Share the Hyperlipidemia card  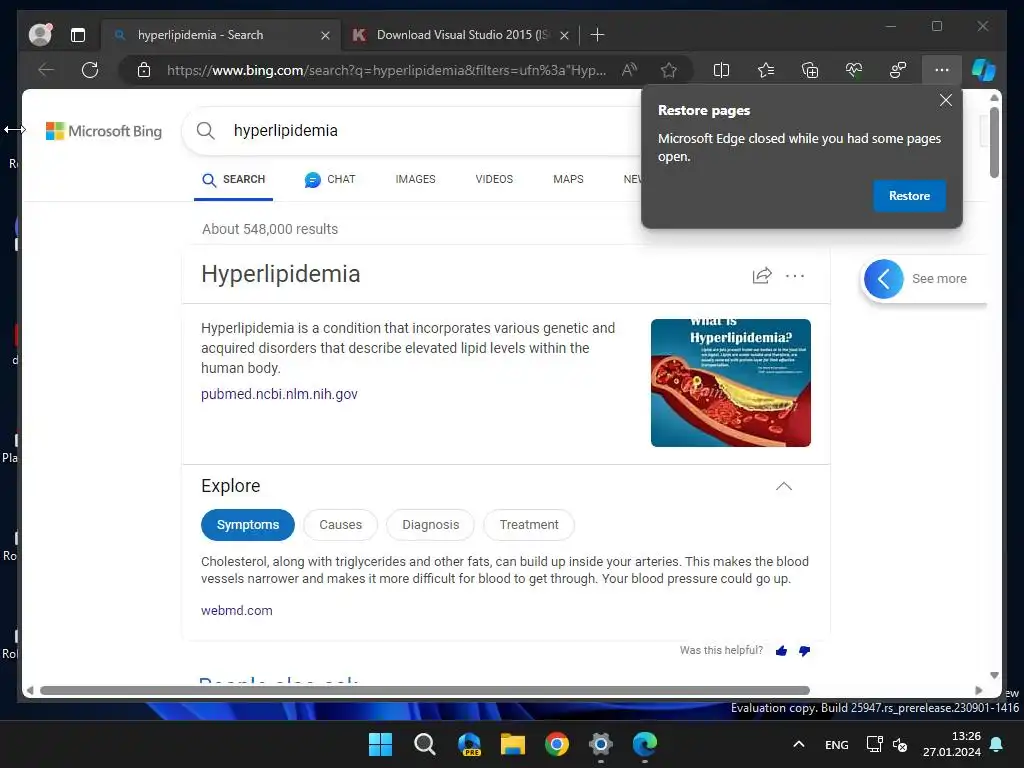(x=761, y=276)
